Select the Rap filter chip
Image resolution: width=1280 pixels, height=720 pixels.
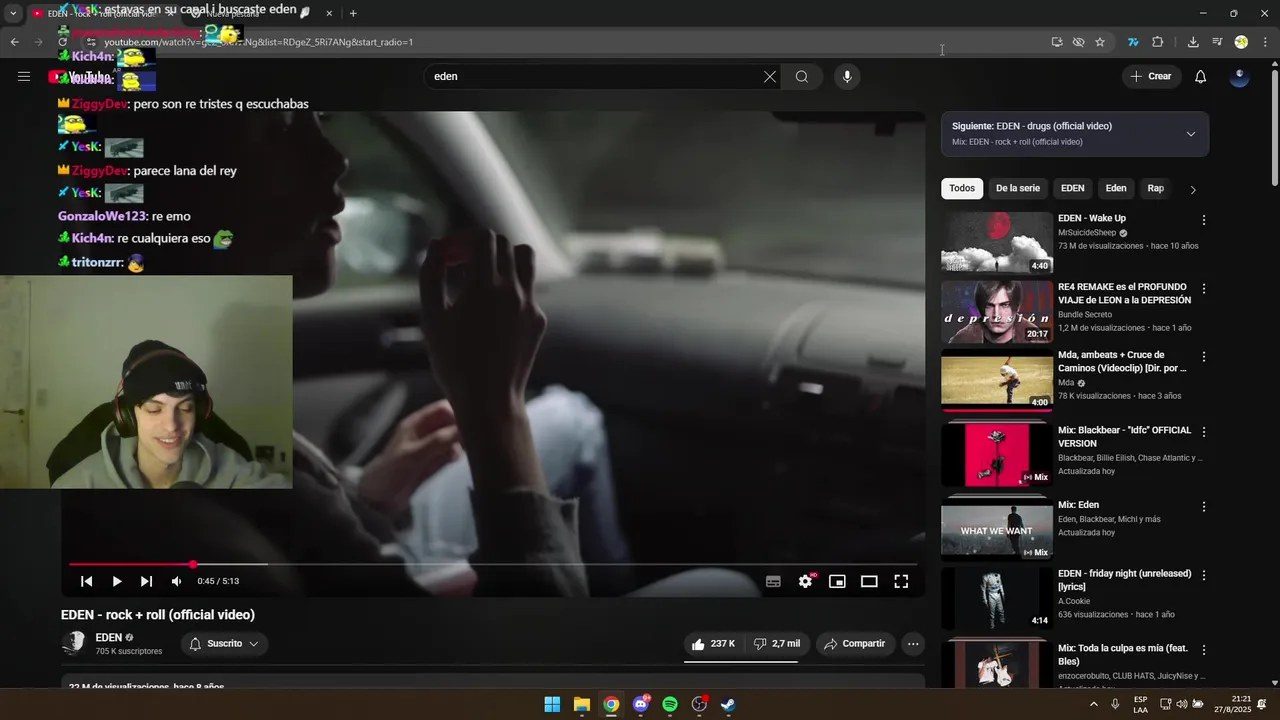click(x=1155, y=188)
